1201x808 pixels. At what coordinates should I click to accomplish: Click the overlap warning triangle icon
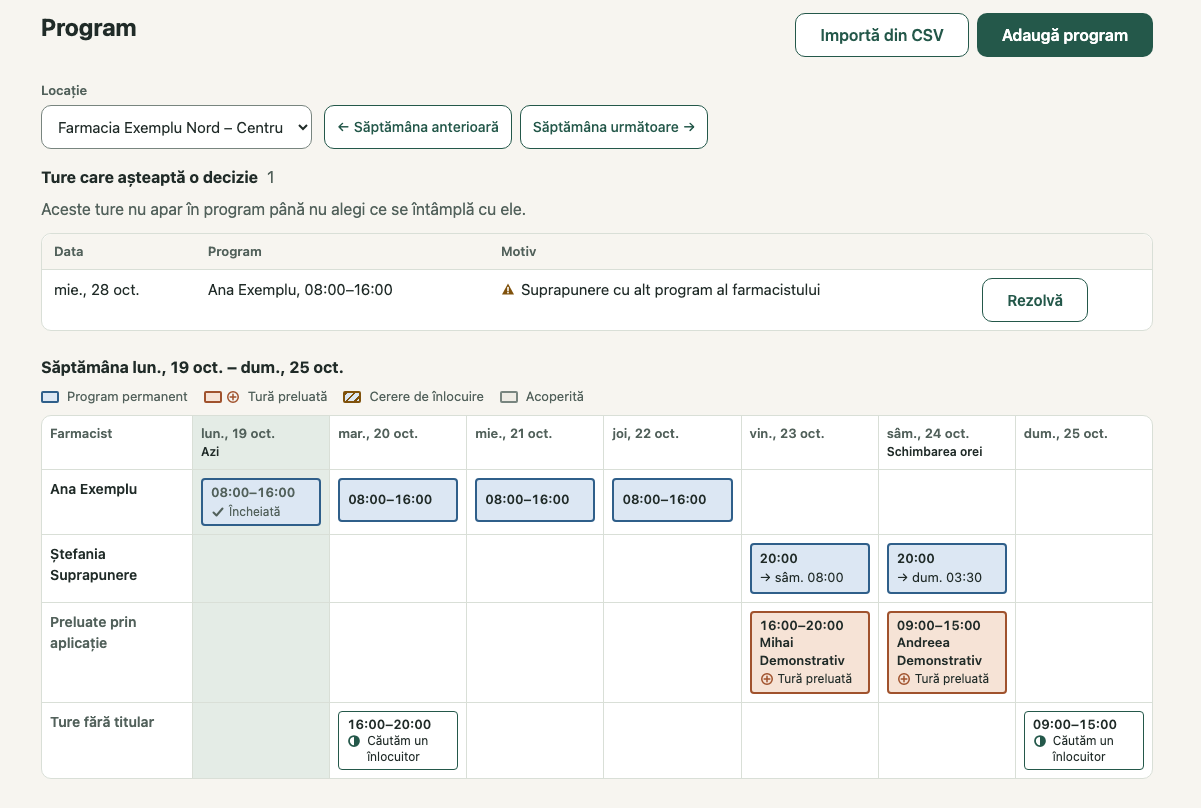point(508,290)
